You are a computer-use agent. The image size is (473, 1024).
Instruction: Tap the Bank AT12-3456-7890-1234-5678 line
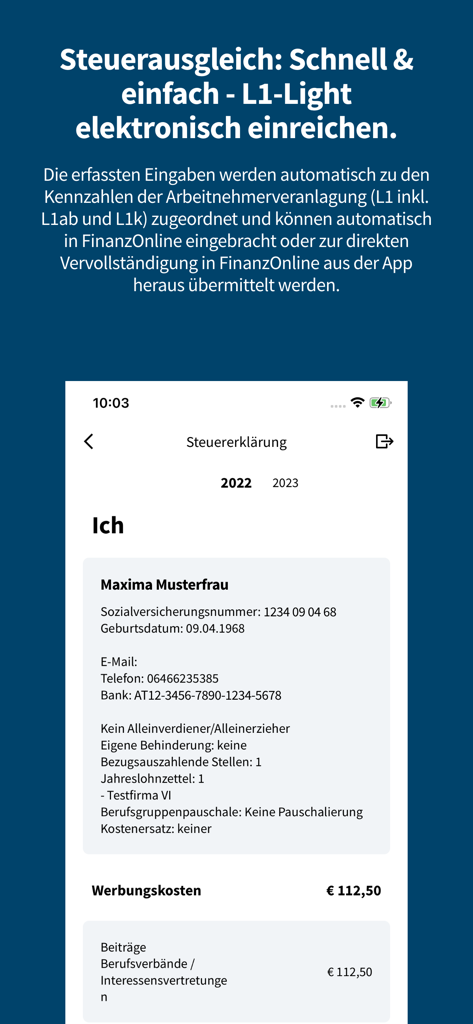(x=191, y=696)
